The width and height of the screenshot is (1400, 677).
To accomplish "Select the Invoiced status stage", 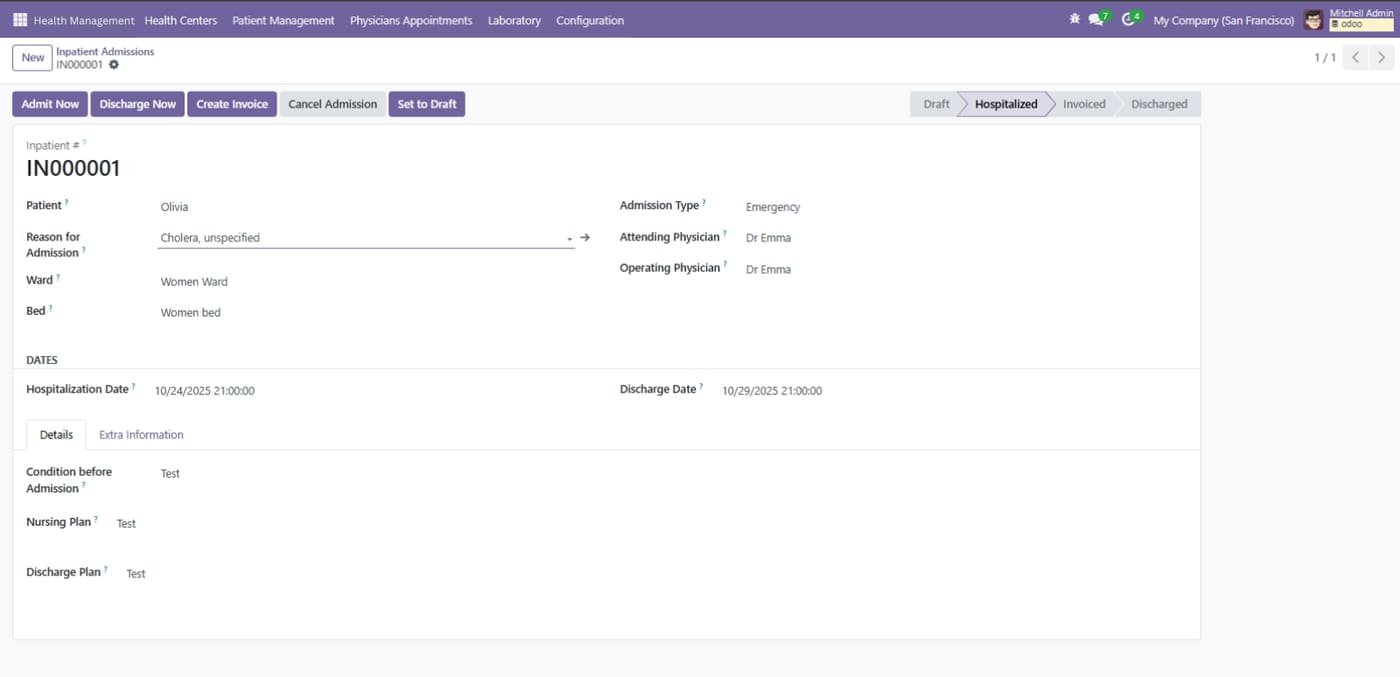I will 1084,104.
